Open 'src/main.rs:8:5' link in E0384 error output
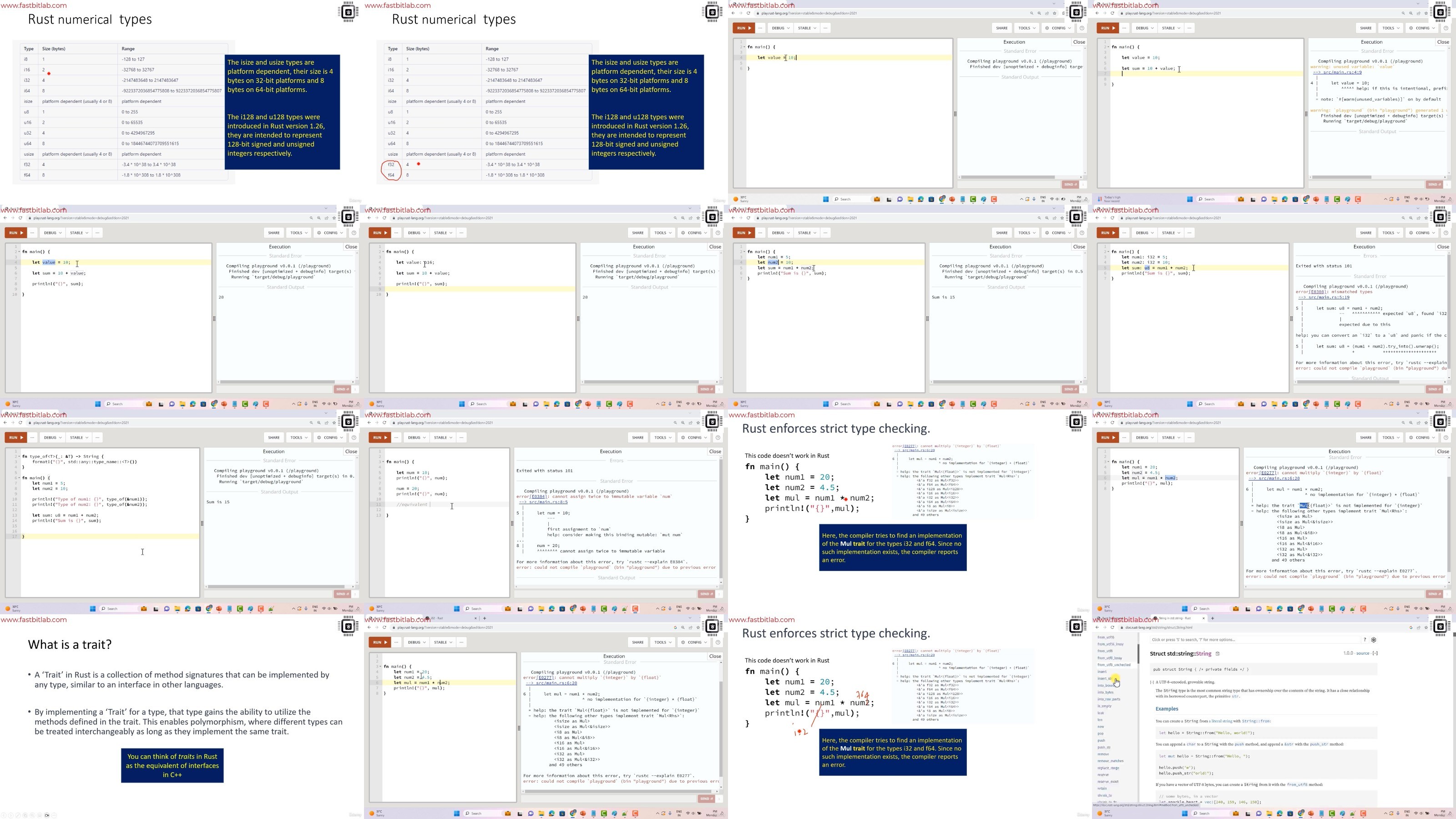 [543, 502]
